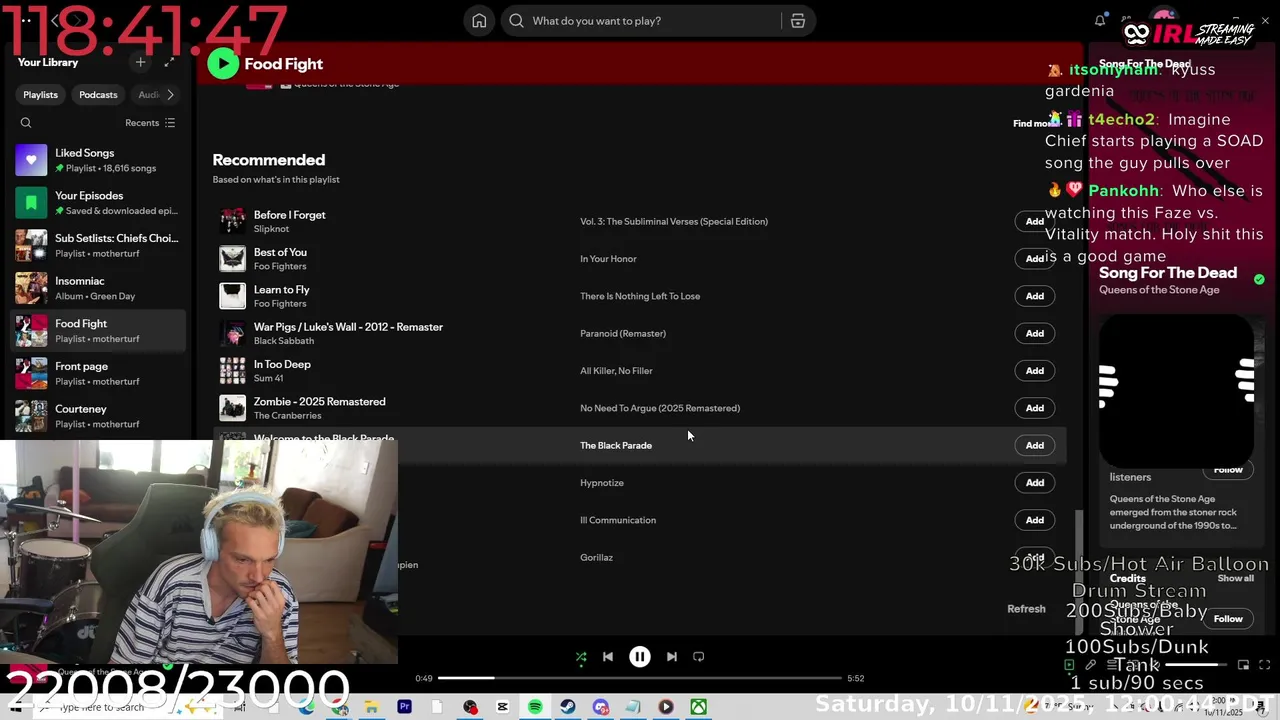Add Zombie - 2025 Remastered to playlist

pos(1034,408)
